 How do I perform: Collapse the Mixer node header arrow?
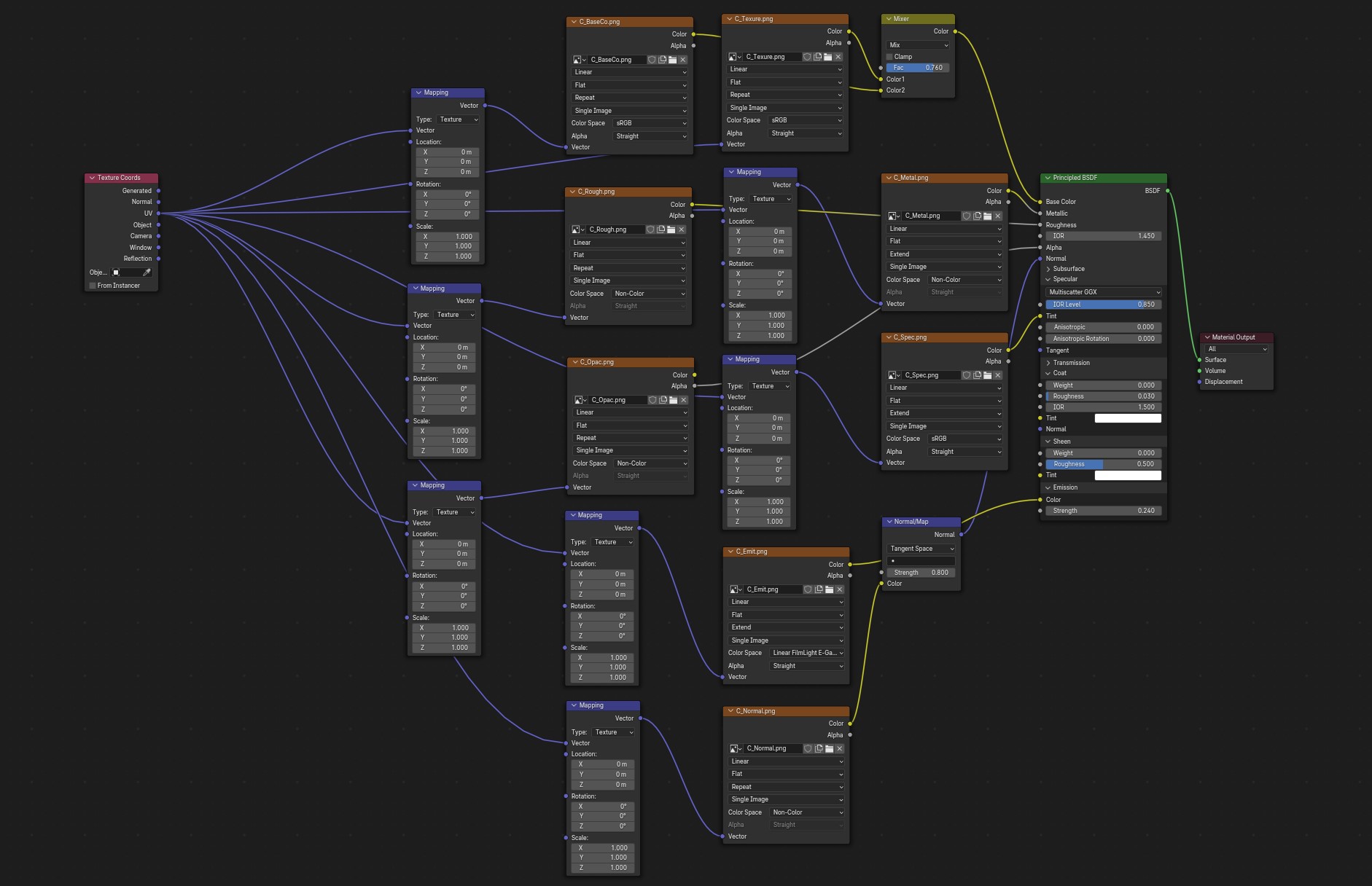click(889, 19)
